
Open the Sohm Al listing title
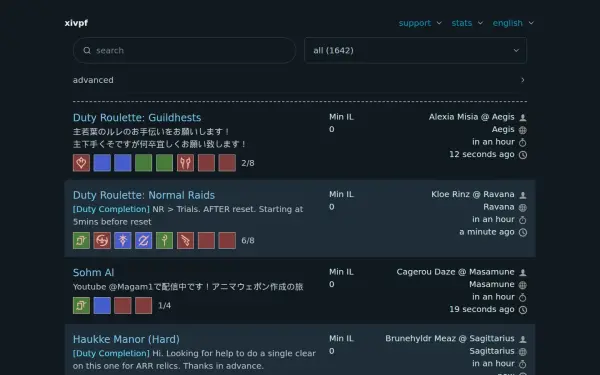[x=93, y=272]
